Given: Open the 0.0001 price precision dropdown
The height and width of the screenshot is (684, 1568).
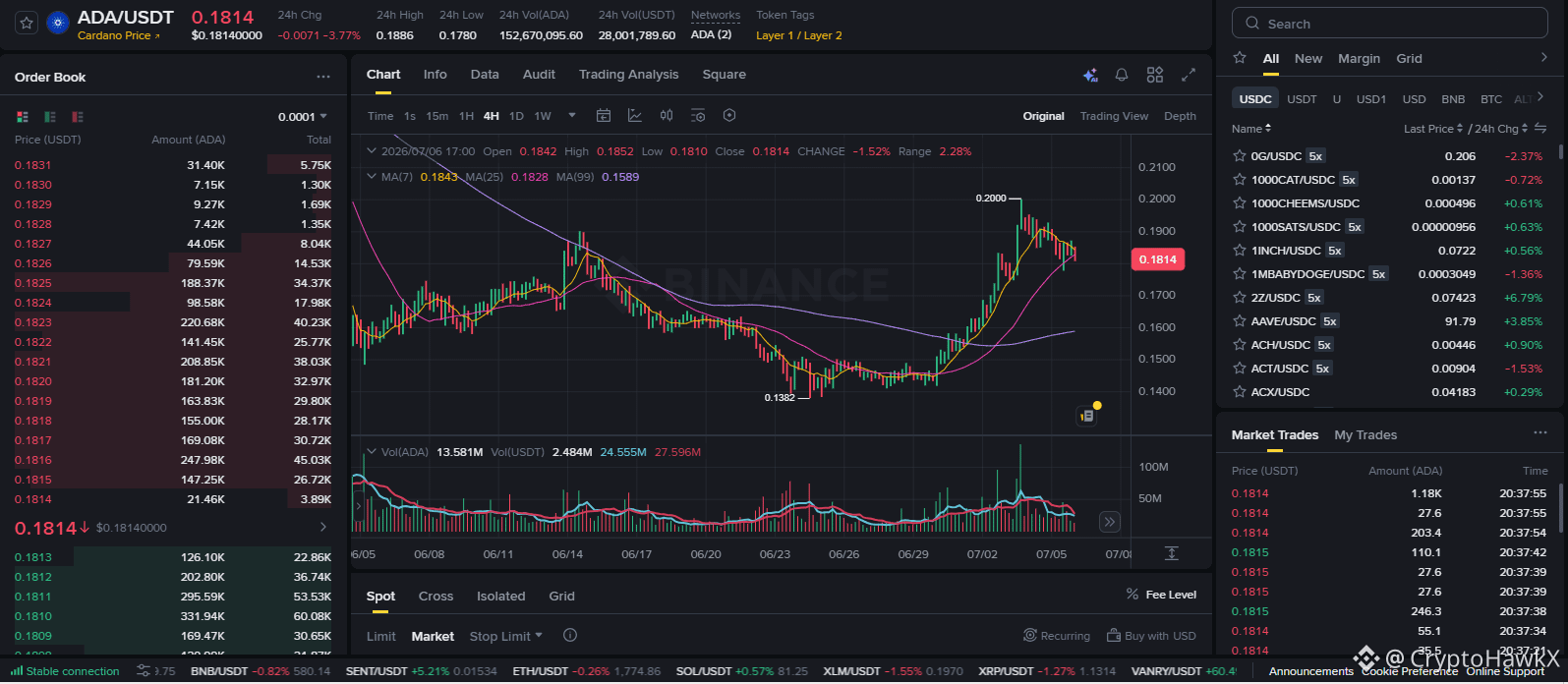Looking at the screenshot, I should (303, 117).
